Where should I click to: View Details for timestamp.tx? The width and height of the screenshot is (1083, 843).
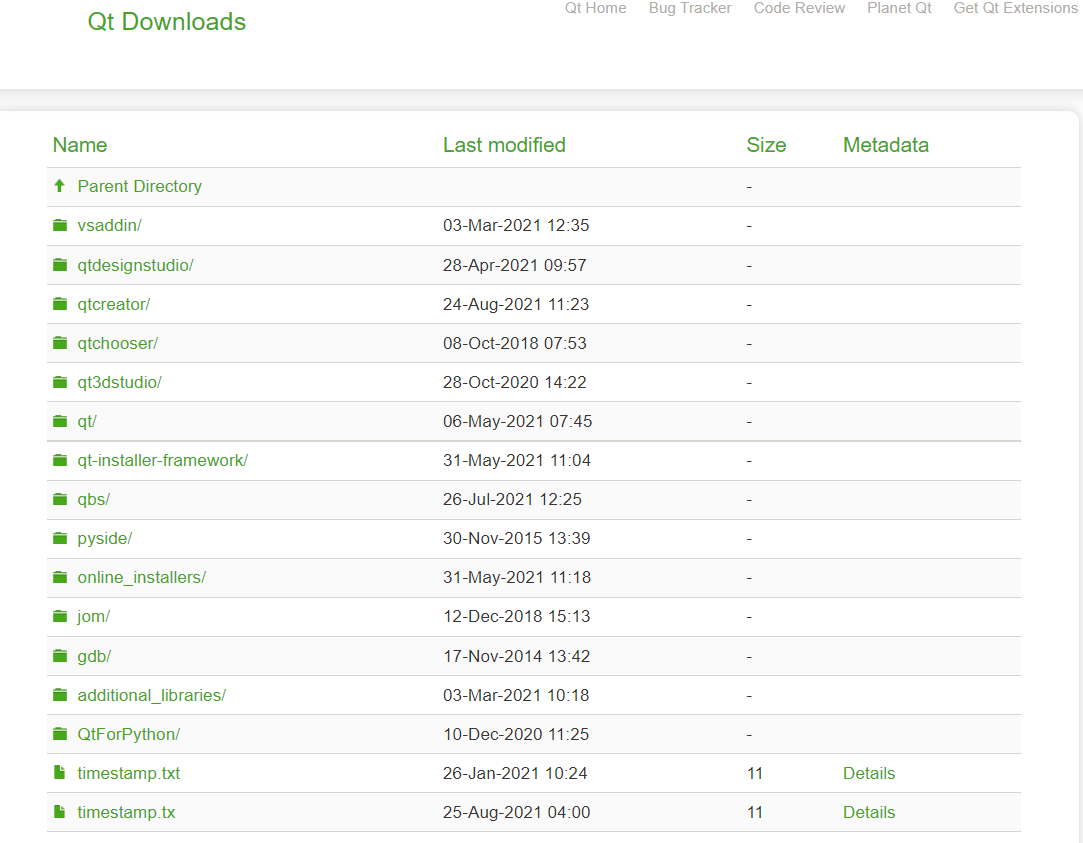coord(869,813)
